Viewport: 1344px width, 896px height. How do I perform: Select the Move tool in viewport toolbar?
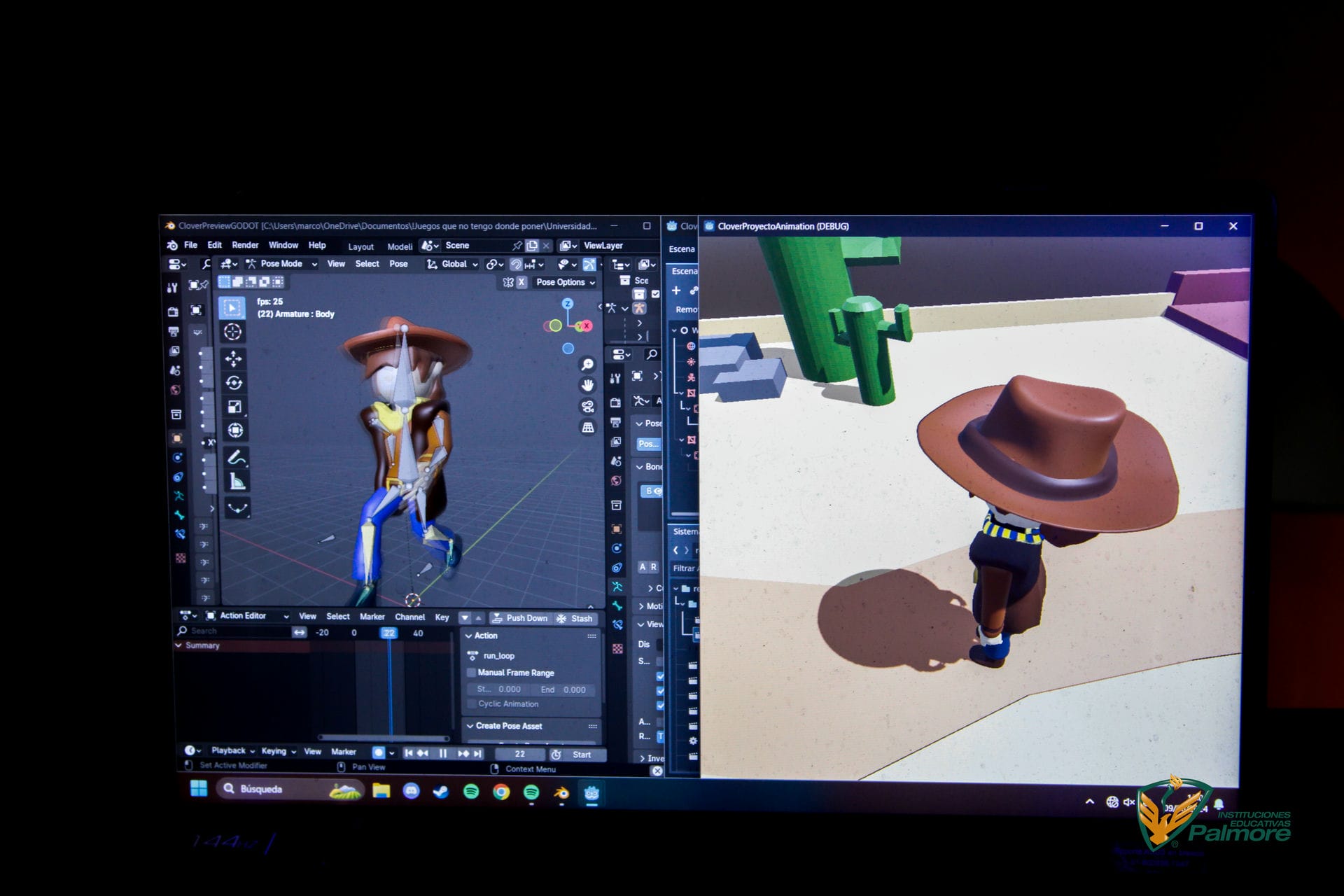(x=233, y=359)
